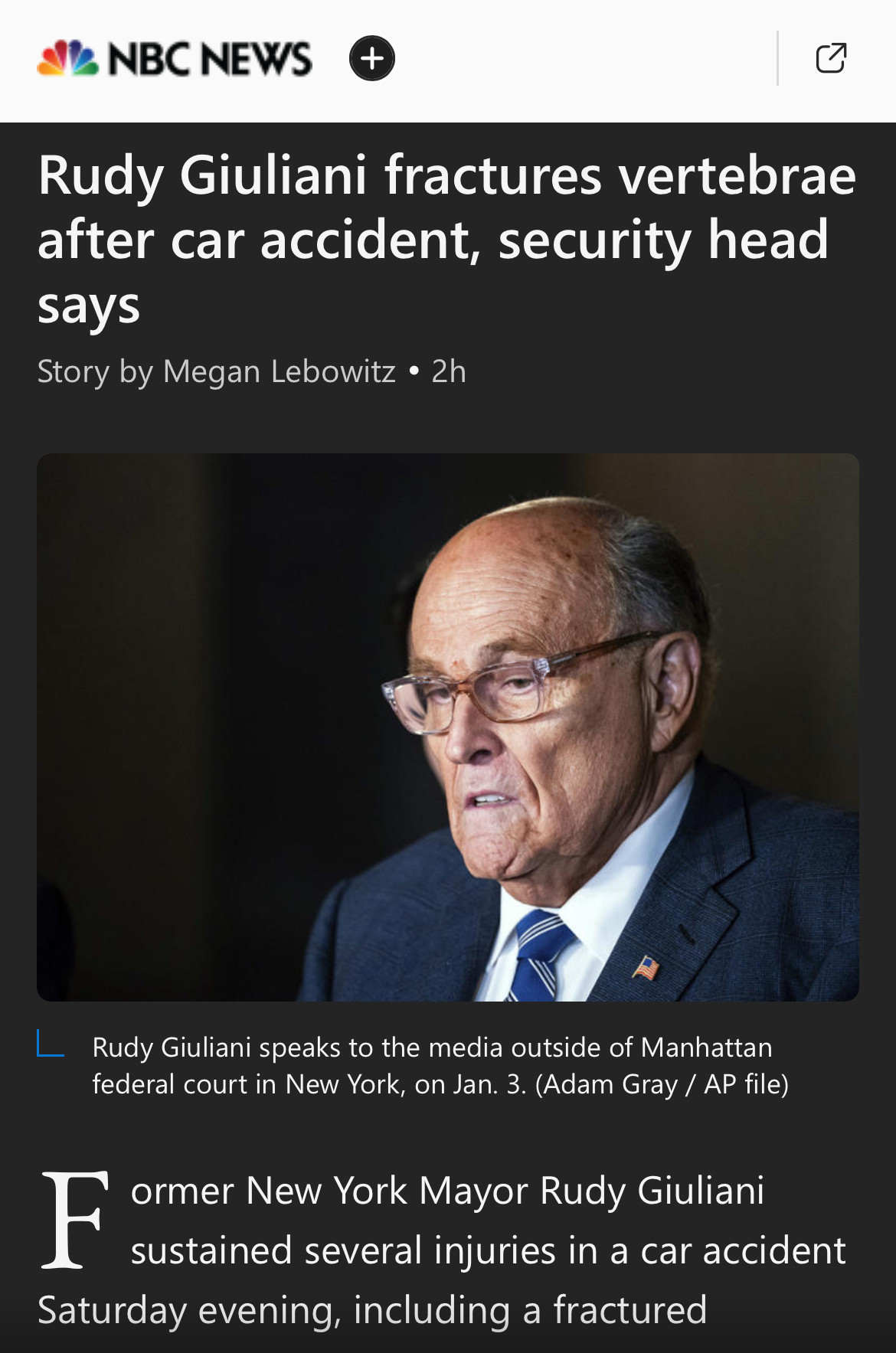
Task: Click the photo caption about Manhattan federal court
Action: point(440,1065)
